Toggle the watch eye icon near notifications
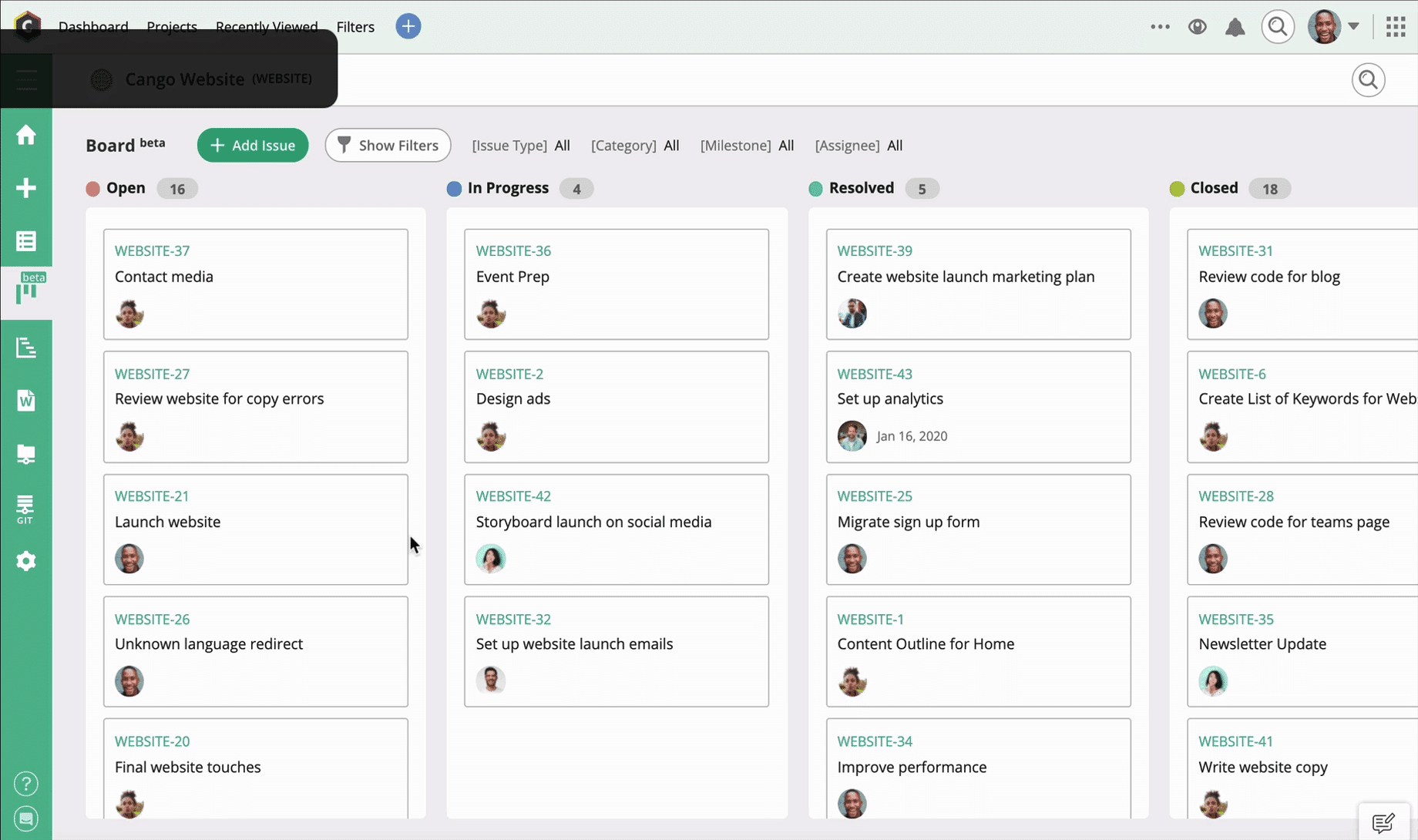The height and width of the screenshot is (840, 1418). click(x=1198, y=26)
